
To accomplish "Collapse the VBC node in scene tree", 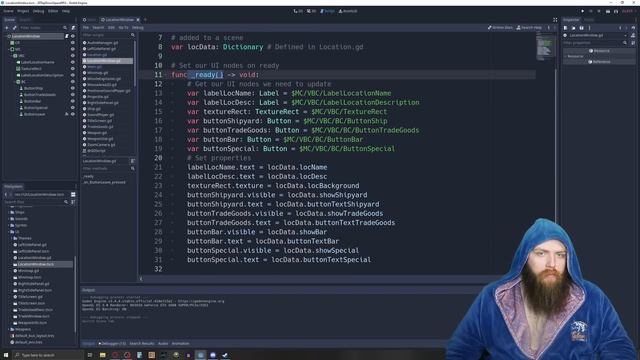I will (11, 56).
